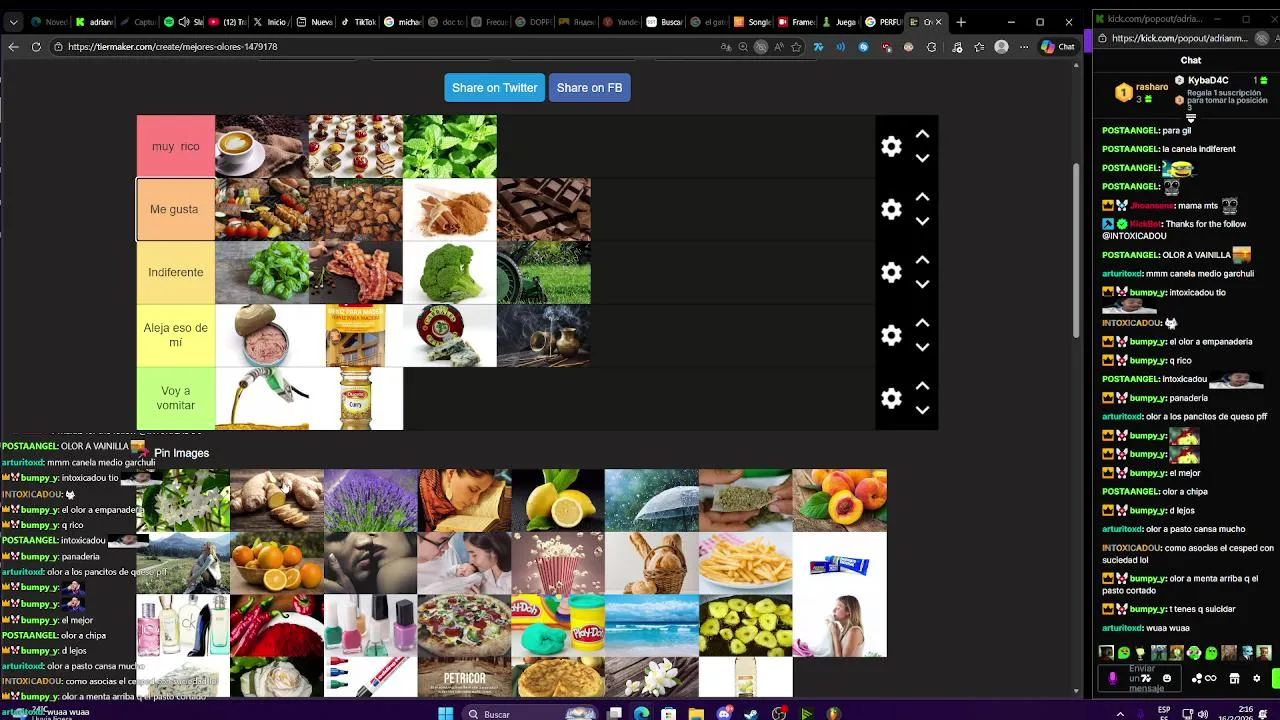Image resolution: width=1280 pixels, height=720 pixels.
Task: Pick the lavender field image
Action: point(370,500)
